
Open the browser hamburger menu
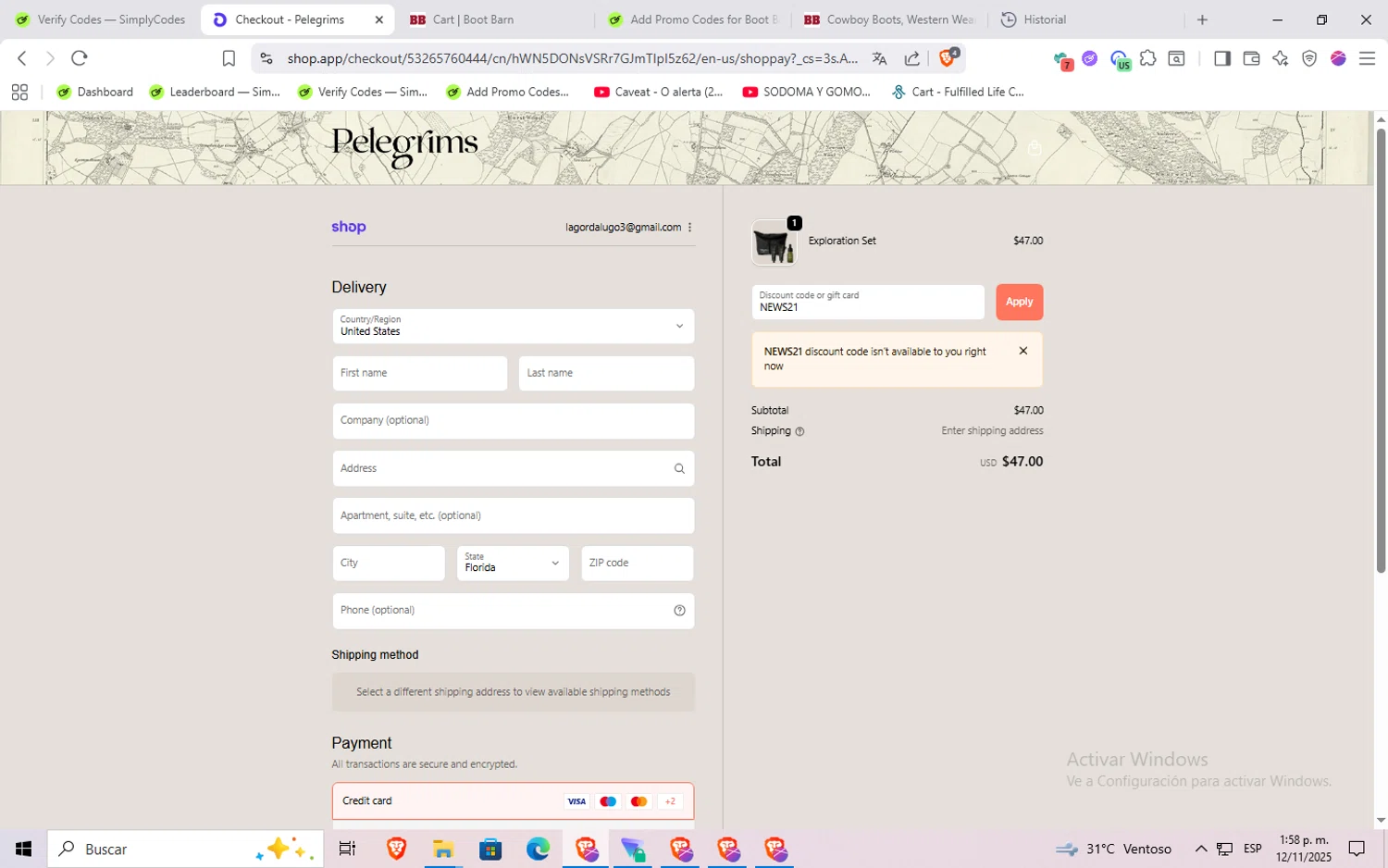[x=1367, y=58]
